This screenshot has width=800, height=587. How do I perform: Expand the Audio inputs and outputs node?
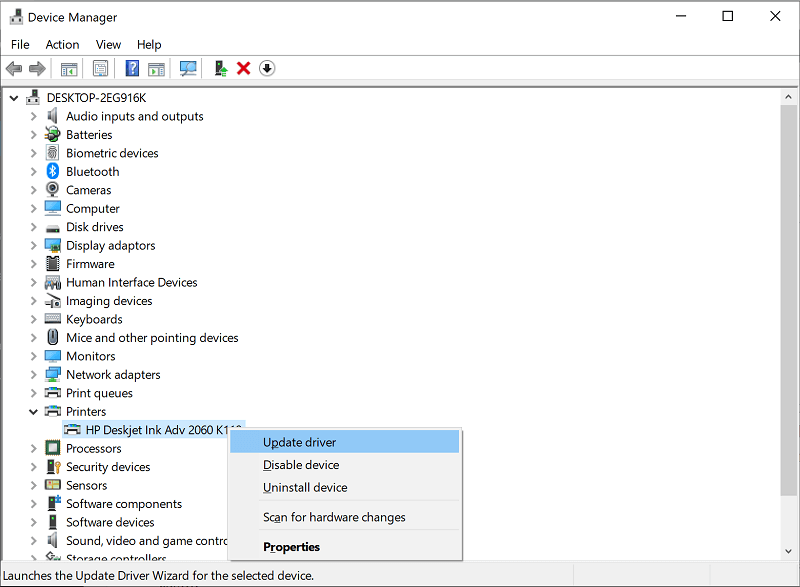click(34, 116)
